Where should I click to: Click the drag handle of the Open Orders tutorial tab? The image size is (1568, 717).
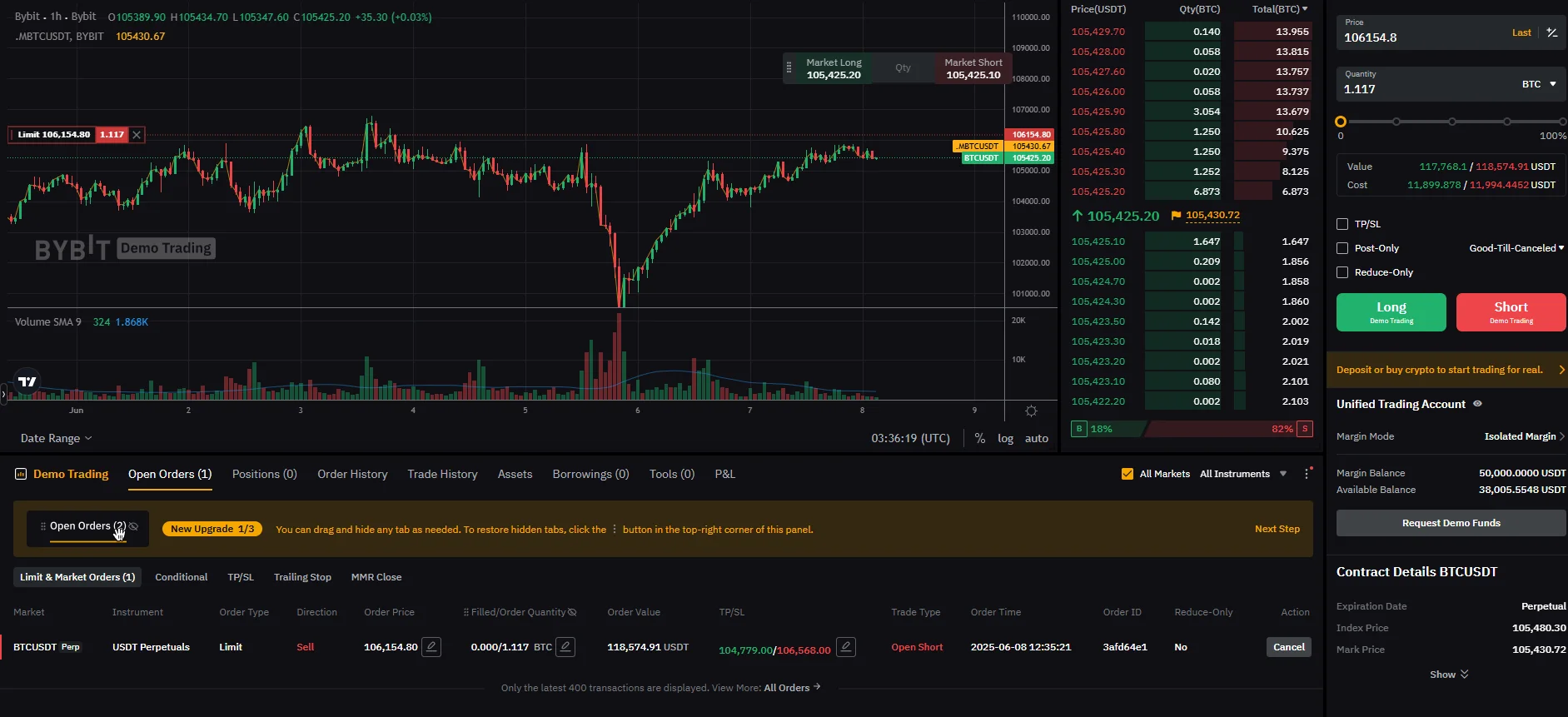(x=43, y=526)
